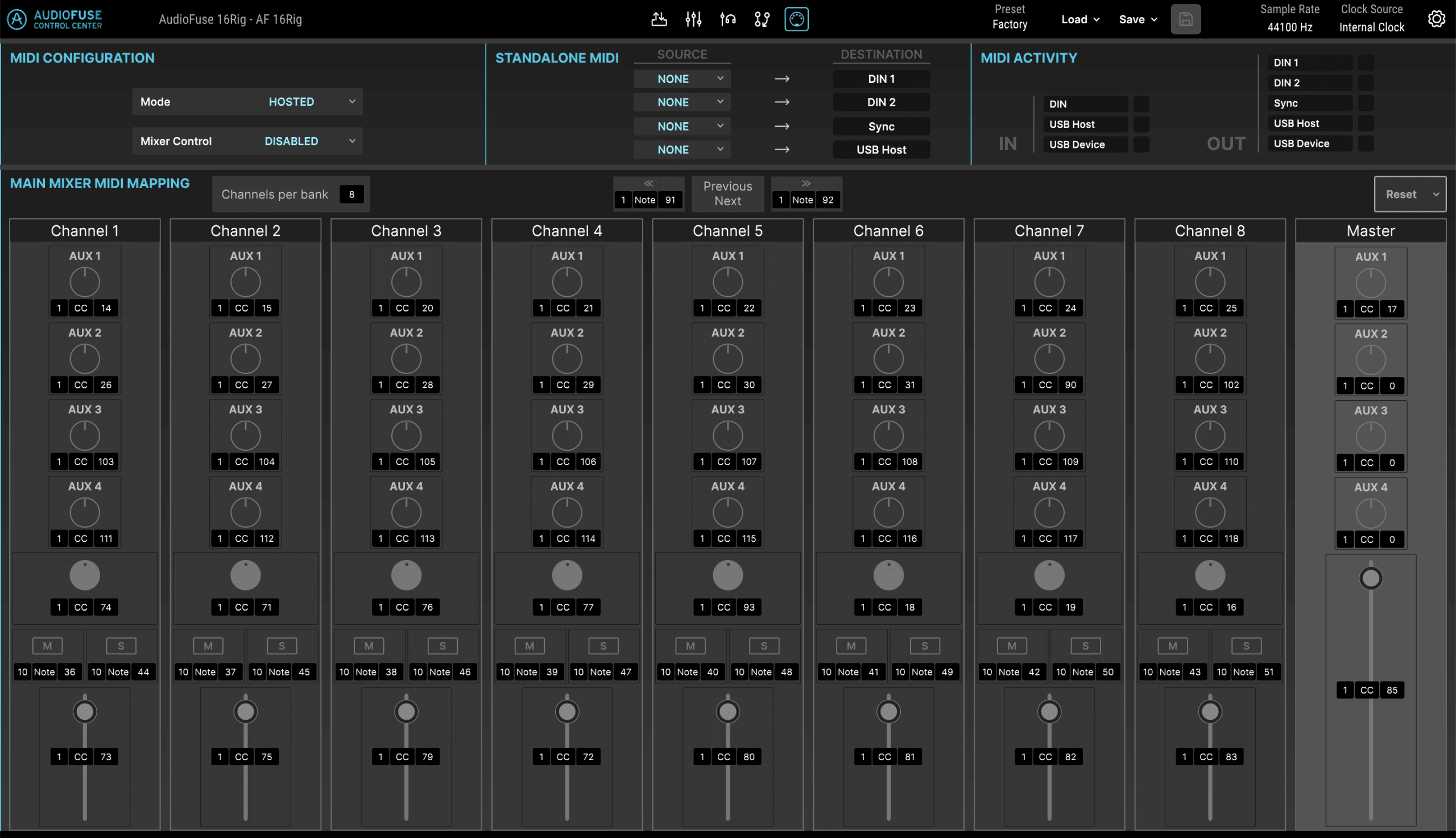Viewport: 1456px width, 838px height.
Task: Open source dropdown for USB Host destination
Action: (682, 150)
